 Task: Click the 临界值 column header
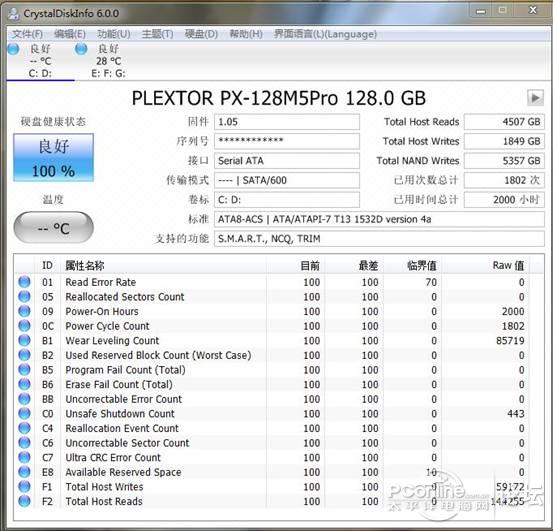pyautogui.click(x=412, y=265)
